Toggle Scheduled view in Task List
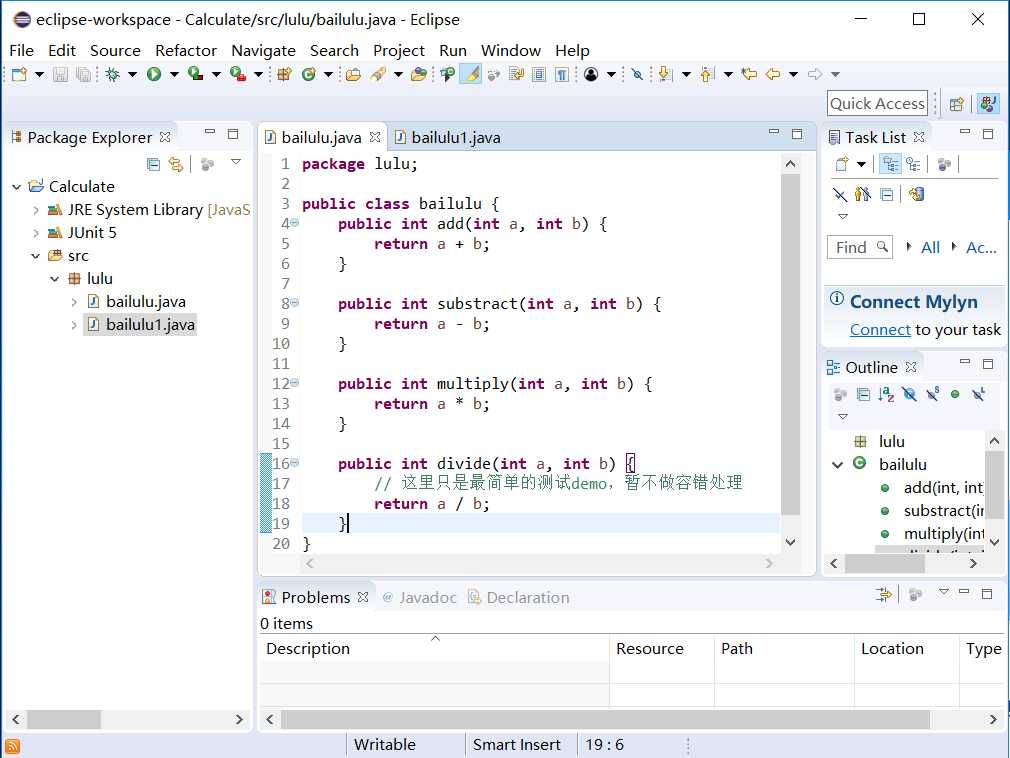The width and height of the screenshot is (1010, 758). pos(913,164)
